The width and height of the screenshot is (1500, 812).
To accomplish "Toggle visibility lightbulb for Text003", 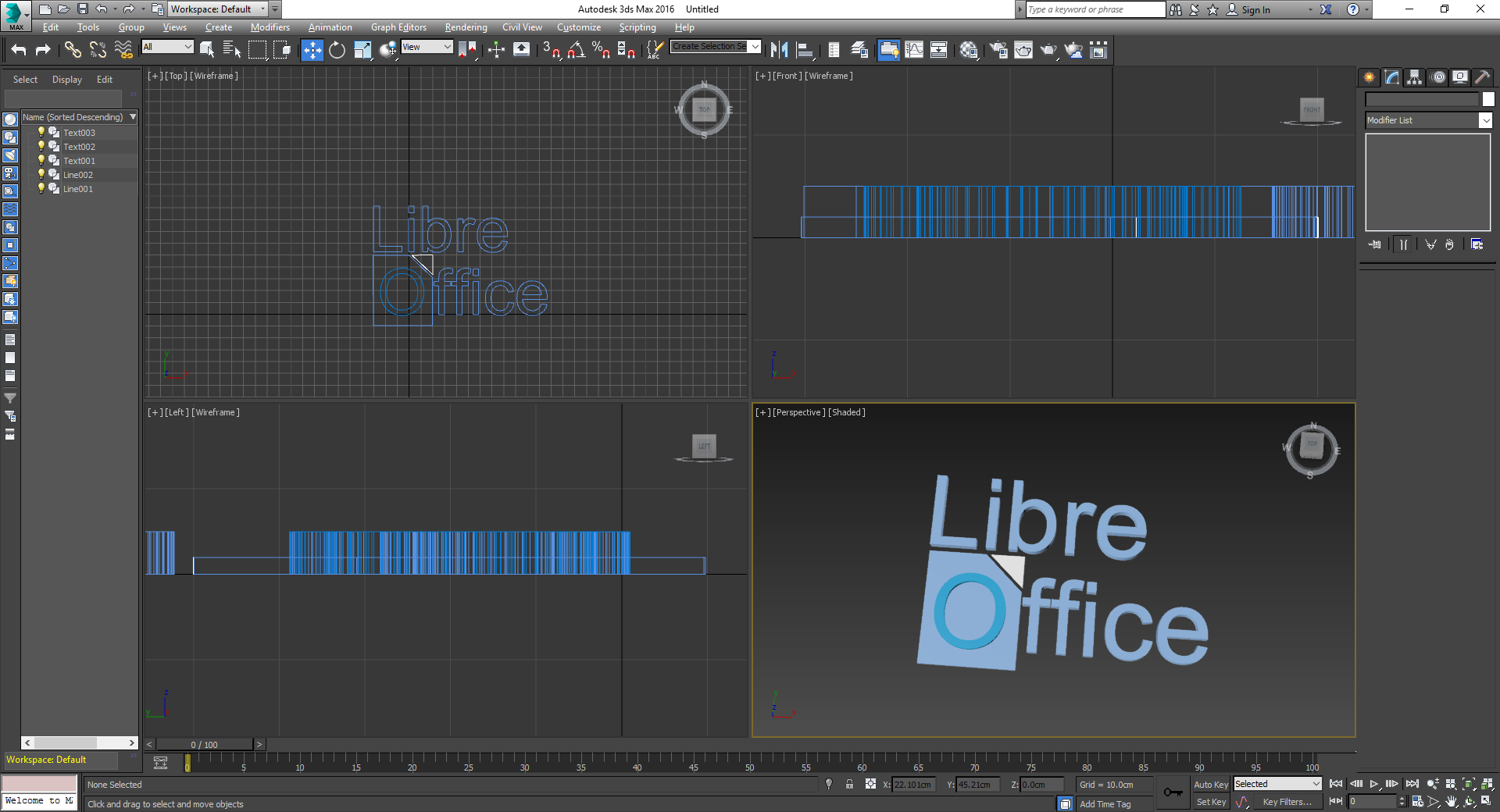I will (x=41, y=132).
